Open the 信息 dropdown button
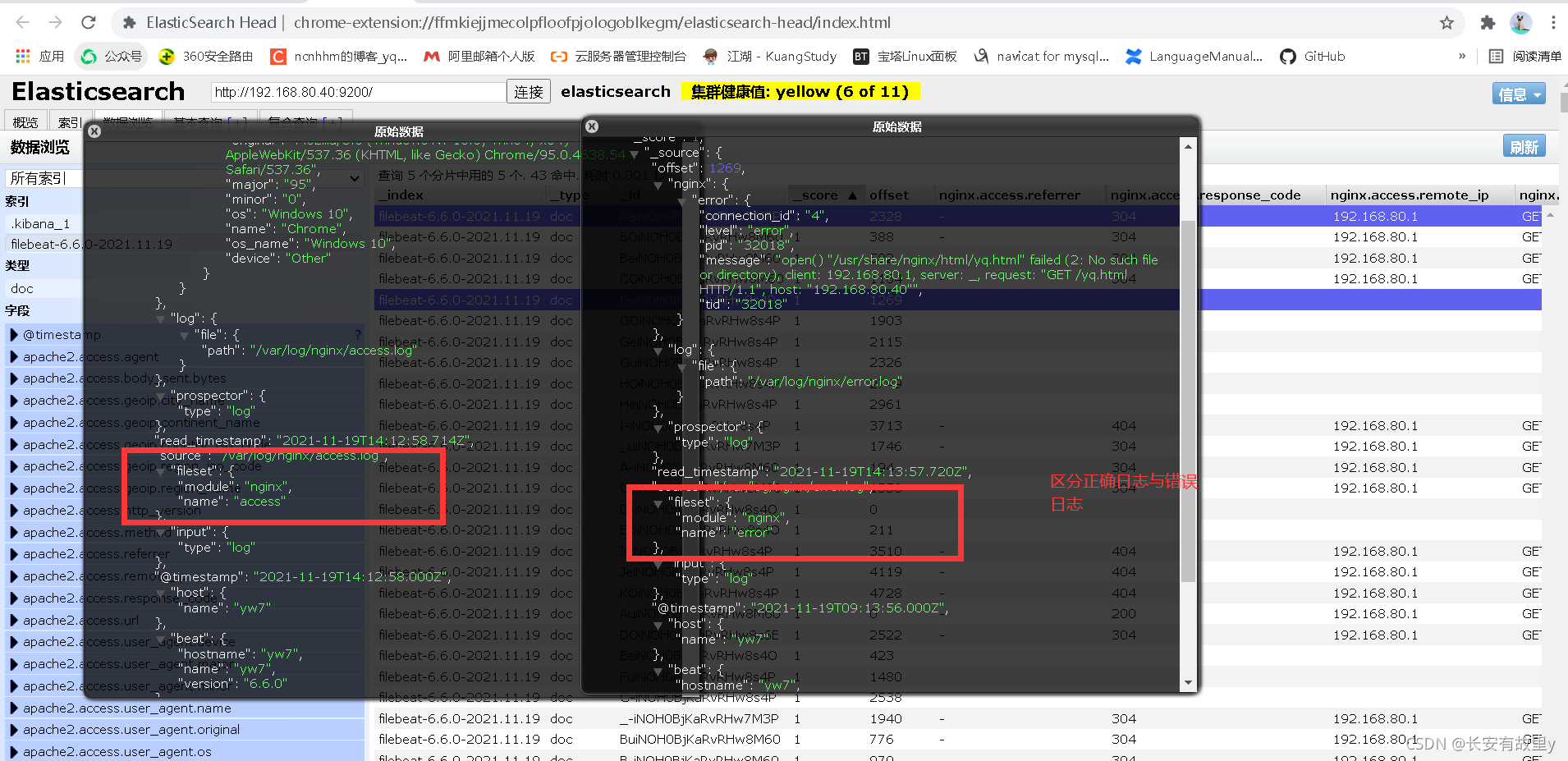The image size is (1568, 761). [x=1519, y=94]
